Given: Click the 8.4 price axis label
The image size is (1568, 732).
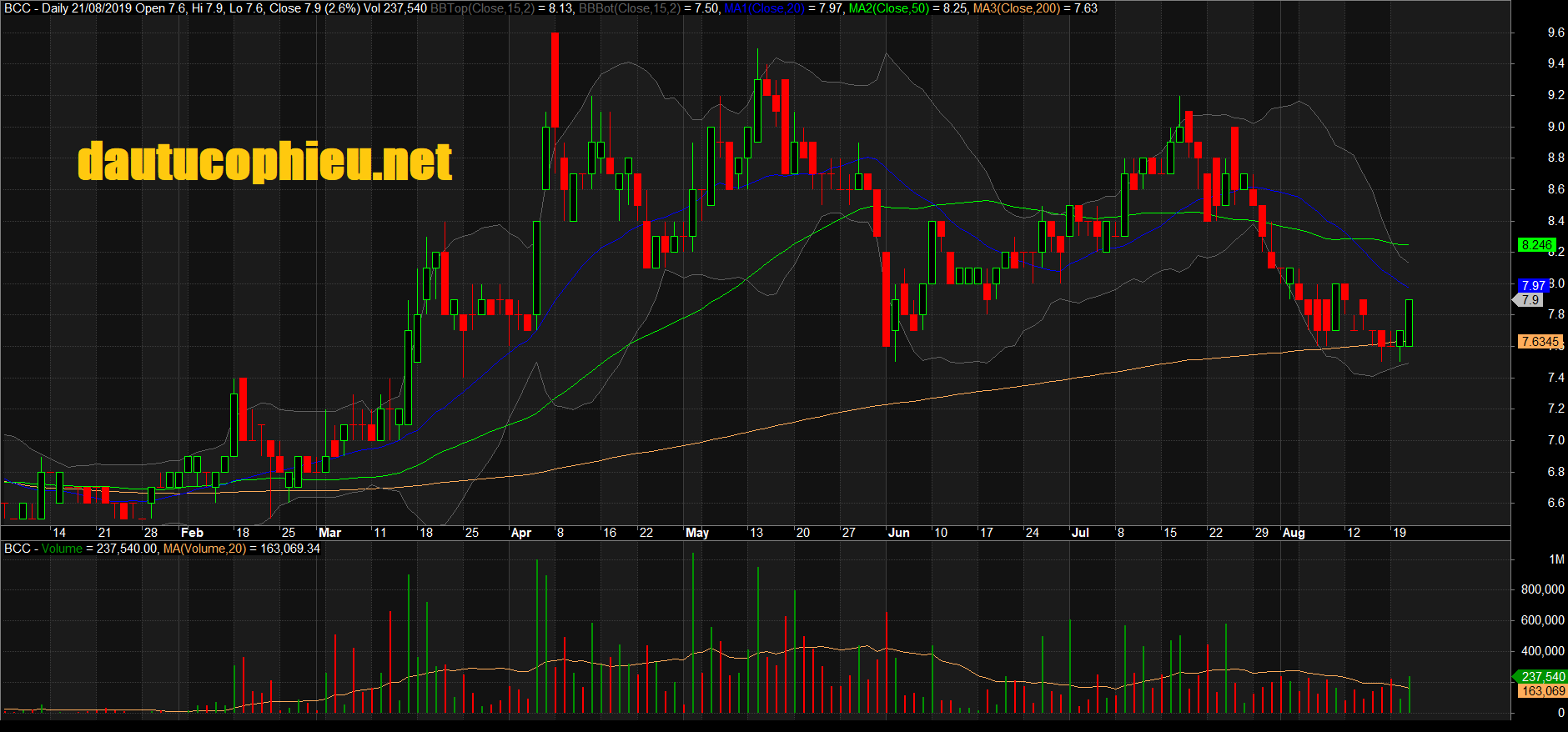Looking at the screenshot, I should [x=1555, y=221].
